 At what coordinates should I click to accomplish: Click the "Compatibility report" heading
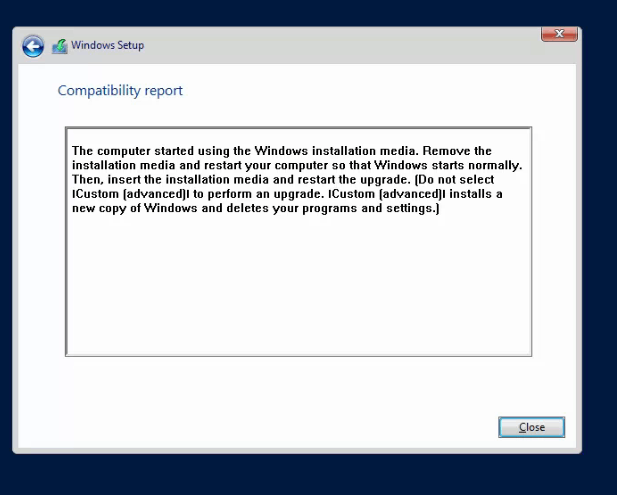click(120, 91)
